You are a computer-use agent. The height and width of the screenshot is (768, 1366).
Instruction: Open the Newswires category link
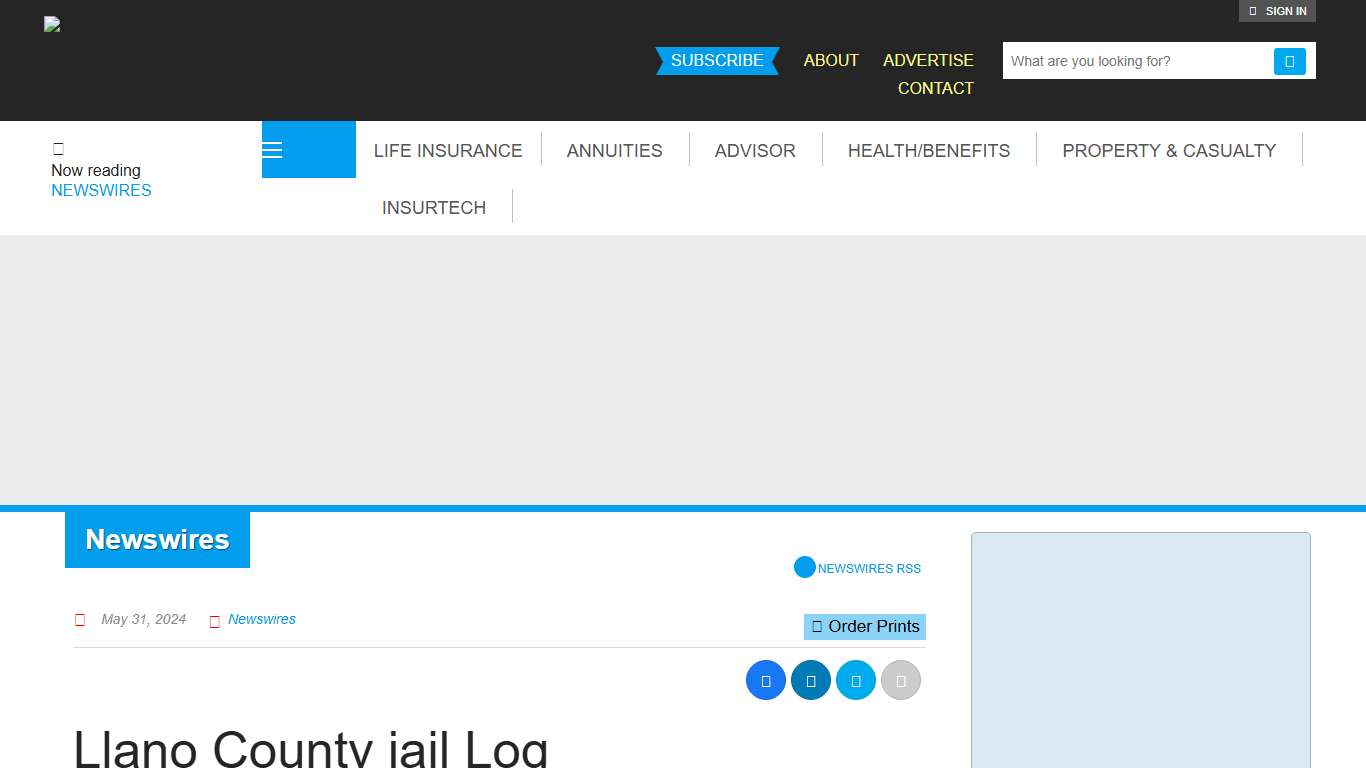tap(262, 619)
